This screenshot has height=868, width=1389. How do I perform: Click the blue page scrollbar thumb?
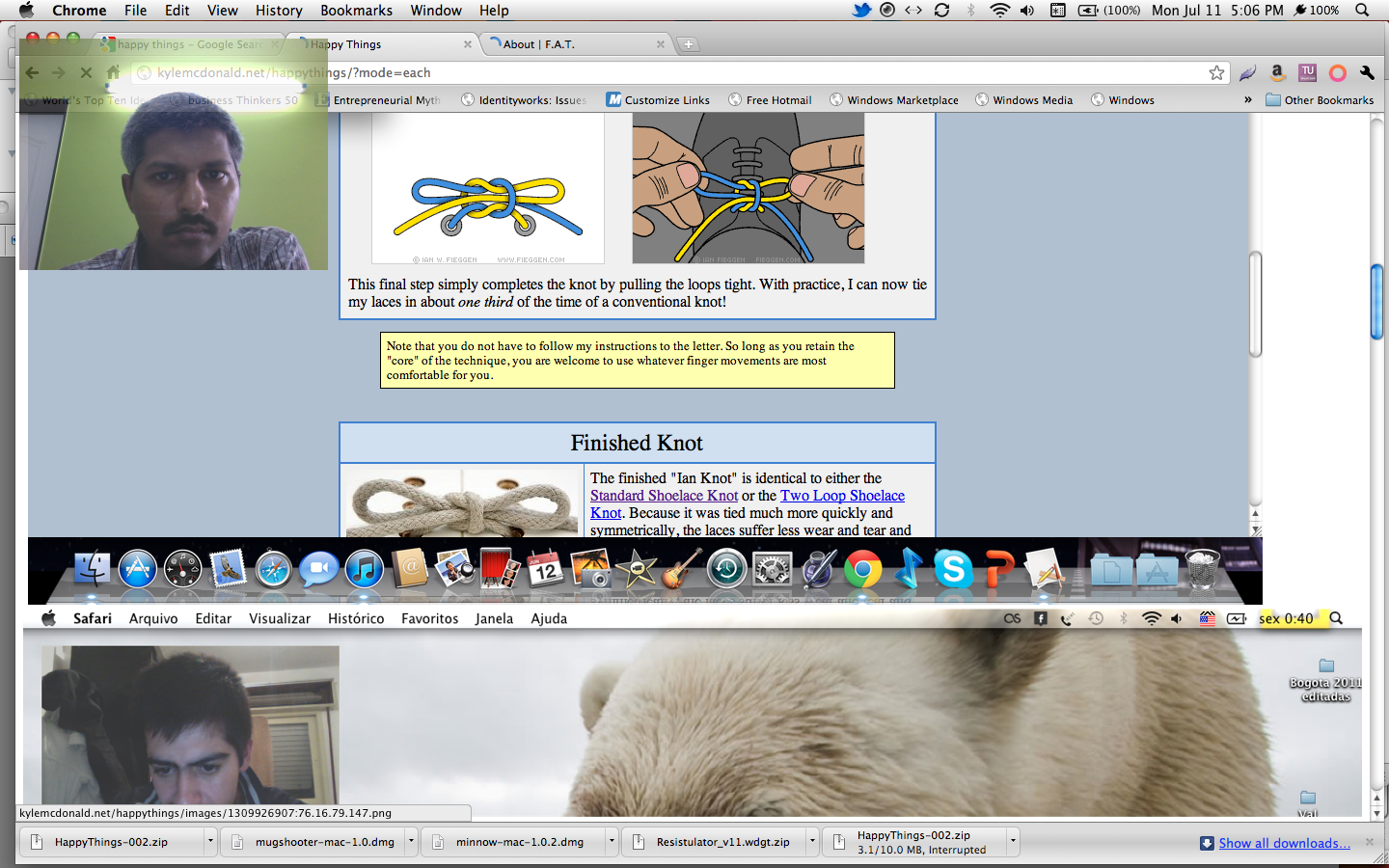1377,301
